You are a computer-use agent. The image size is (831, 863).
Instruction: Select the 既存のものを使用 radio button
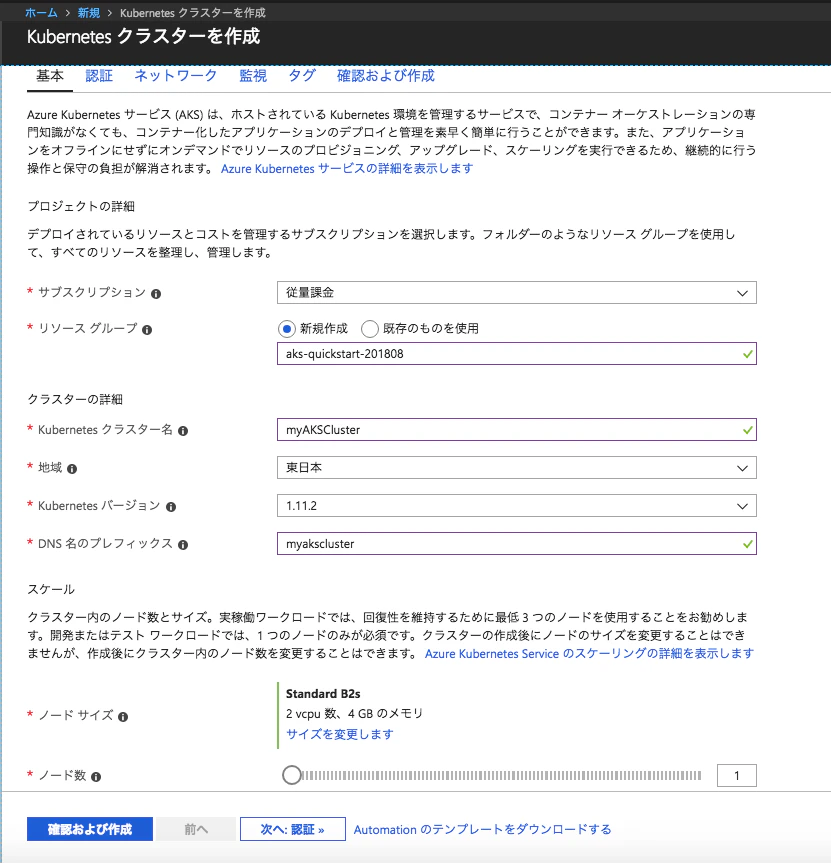click(x=370, y=329)
